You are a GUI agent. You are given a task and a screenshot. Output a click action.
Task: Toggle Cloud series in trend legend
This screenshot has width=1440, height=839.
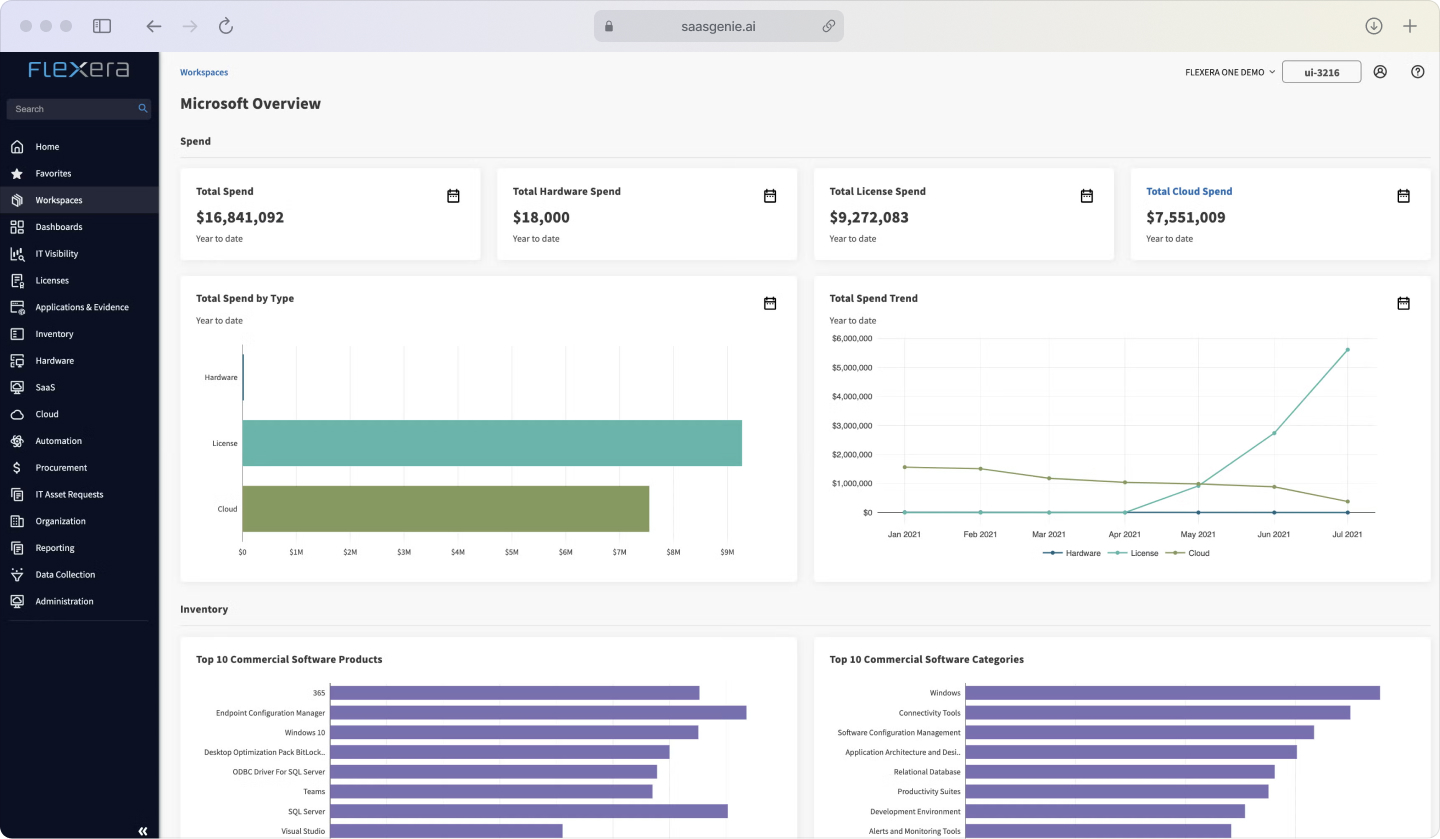click(1186, 553)
